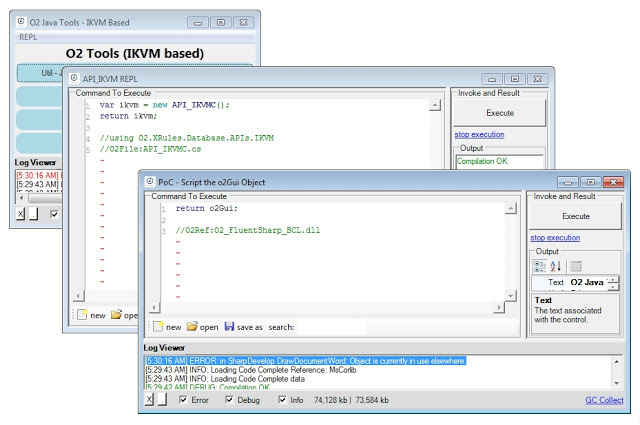
Task: Toggle the Info checkbox in Log Viewer
Action: click(281, 400)
